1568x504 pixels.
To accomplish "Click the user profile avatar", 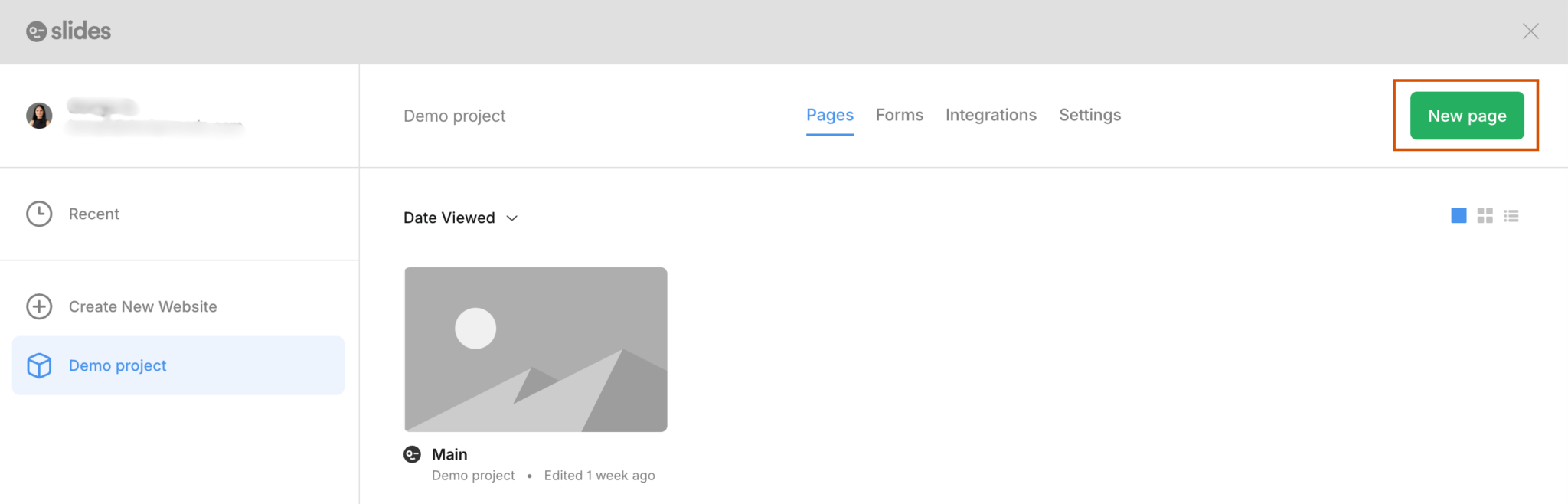I will pos(39,116).
